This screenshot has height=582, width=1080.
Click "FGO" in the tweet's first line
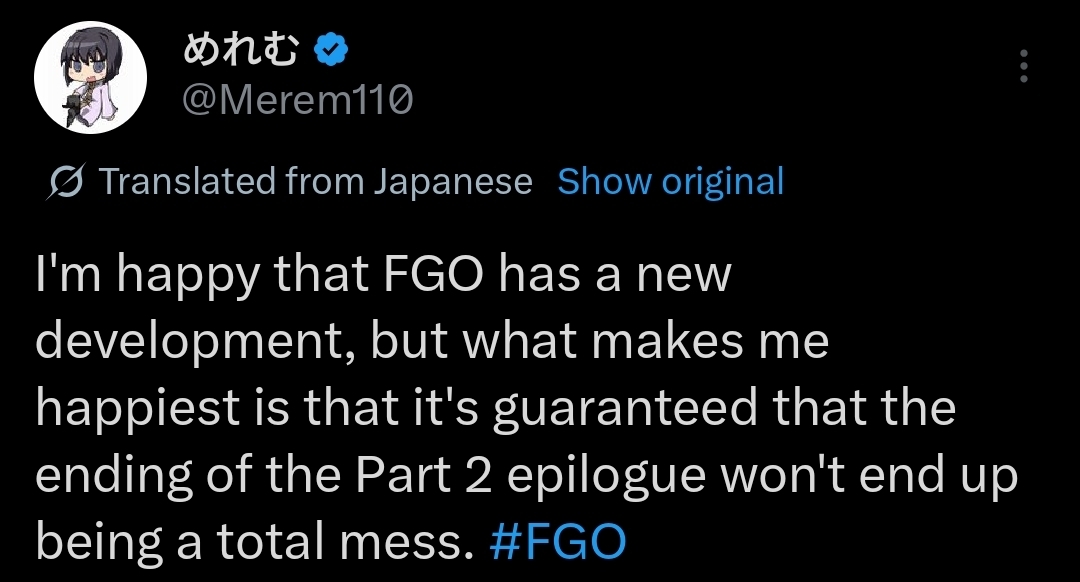pos(433,275)
